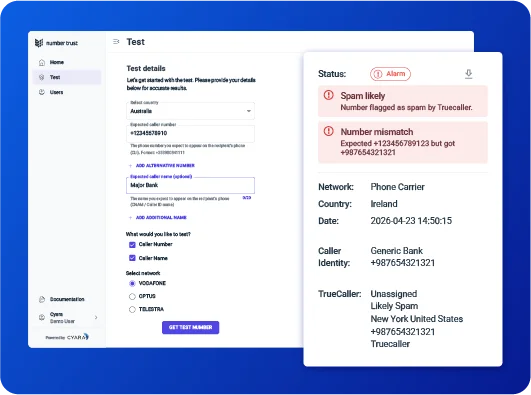Open the Users sidebar icon
This screenshot has height=395, width=531.
click(42, 92)
